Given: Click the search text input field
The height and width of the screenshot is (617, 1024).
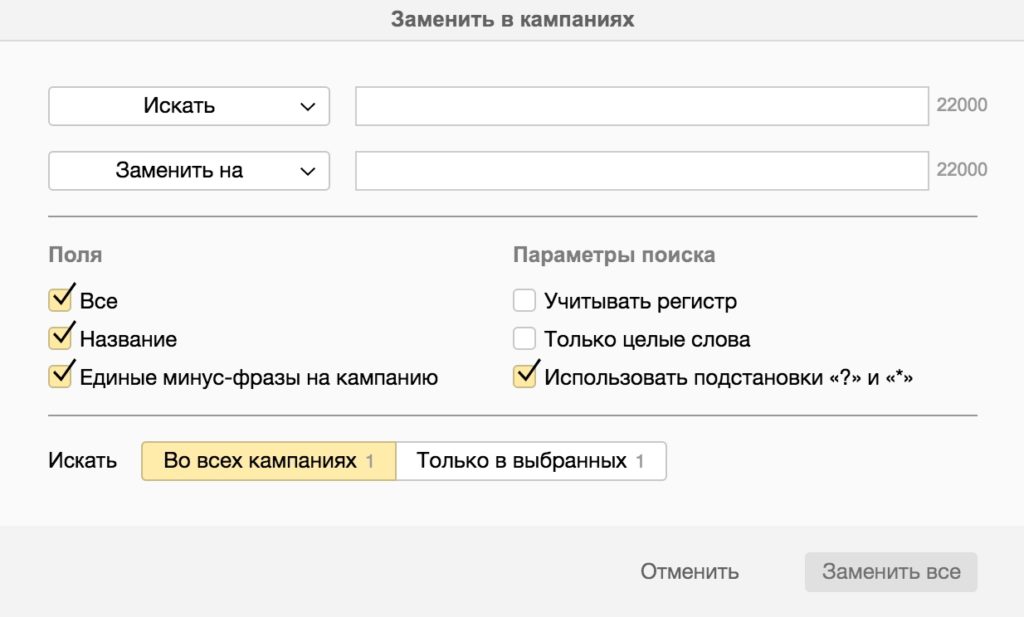Looking at the screenshot, I should coord(642,106).
